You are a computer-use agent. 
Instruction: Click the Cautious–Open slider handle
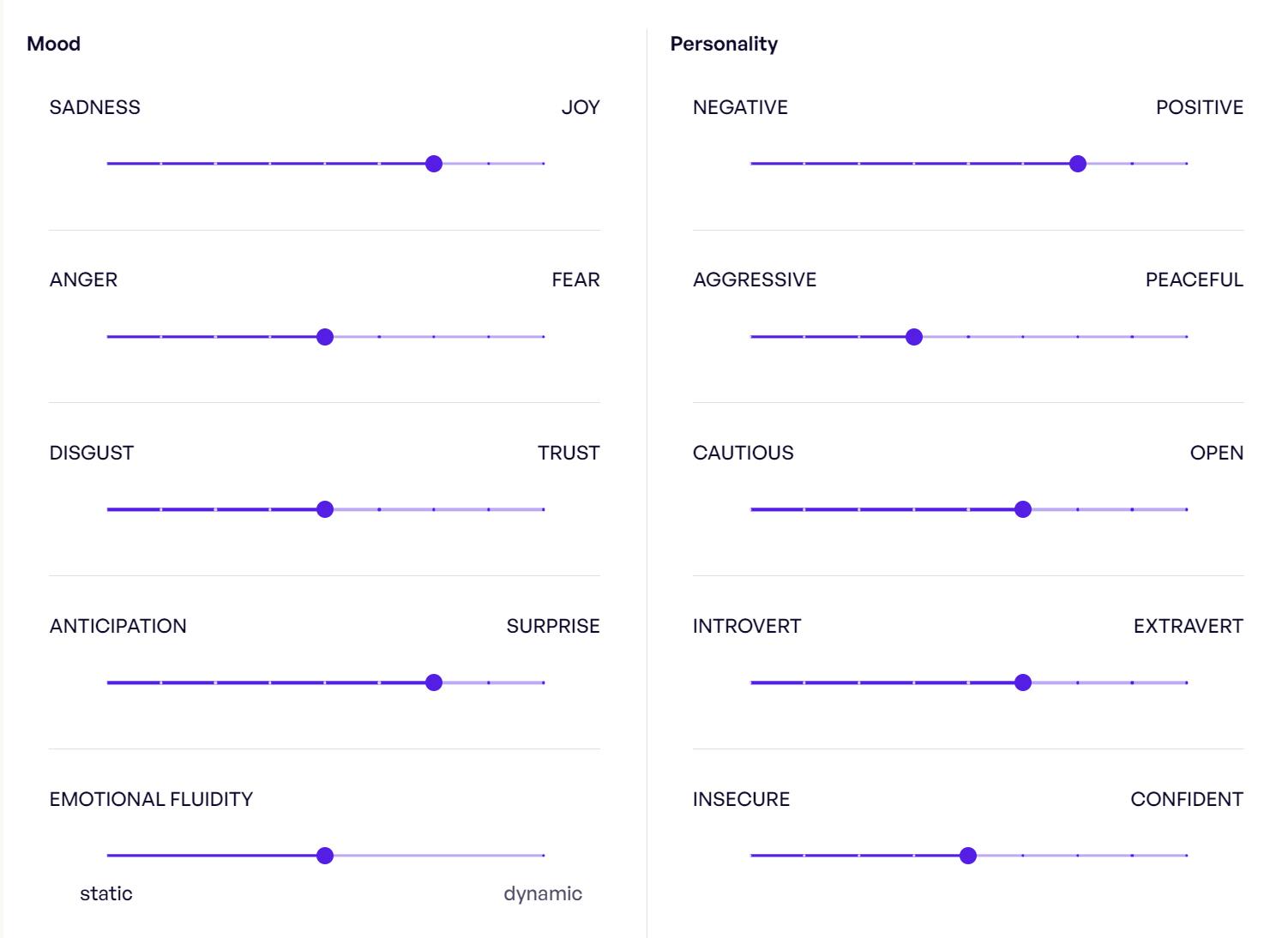click(1023, 509)
